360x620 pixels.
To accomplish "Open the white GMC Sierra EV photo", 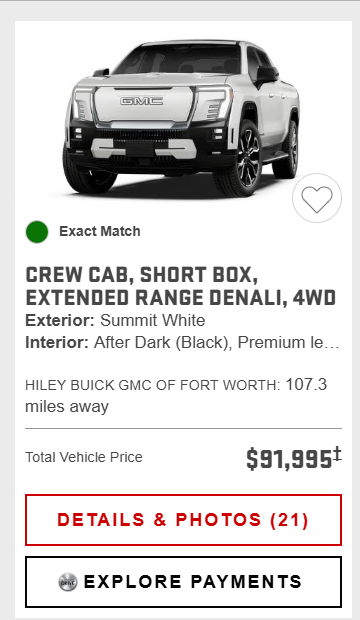I will pyautogui.click(x=180, y=118).
